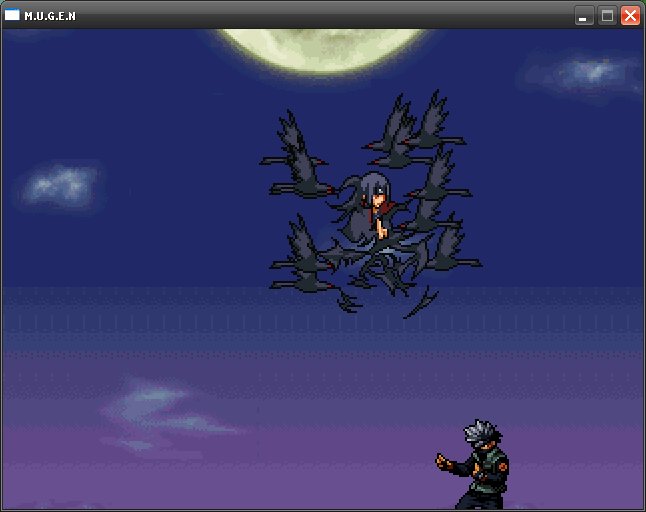
Task: Maximize the M.U.G.E.N window
Action: click(x=607, y=16)
